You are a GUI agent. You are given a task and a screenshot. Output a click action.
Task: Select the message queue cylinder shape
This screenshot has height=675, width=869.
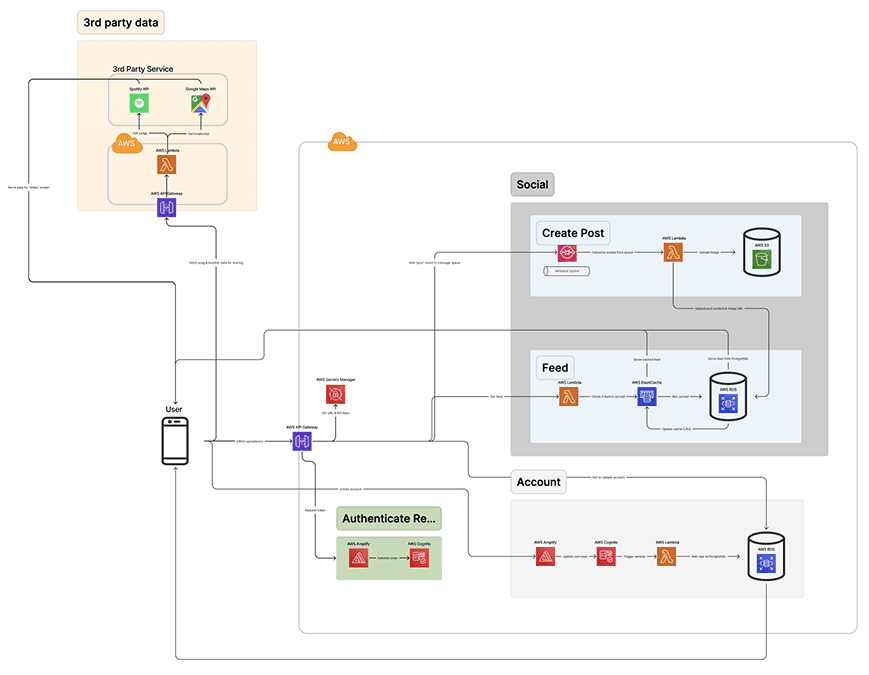pyautogui.click(x=566, y=271)
